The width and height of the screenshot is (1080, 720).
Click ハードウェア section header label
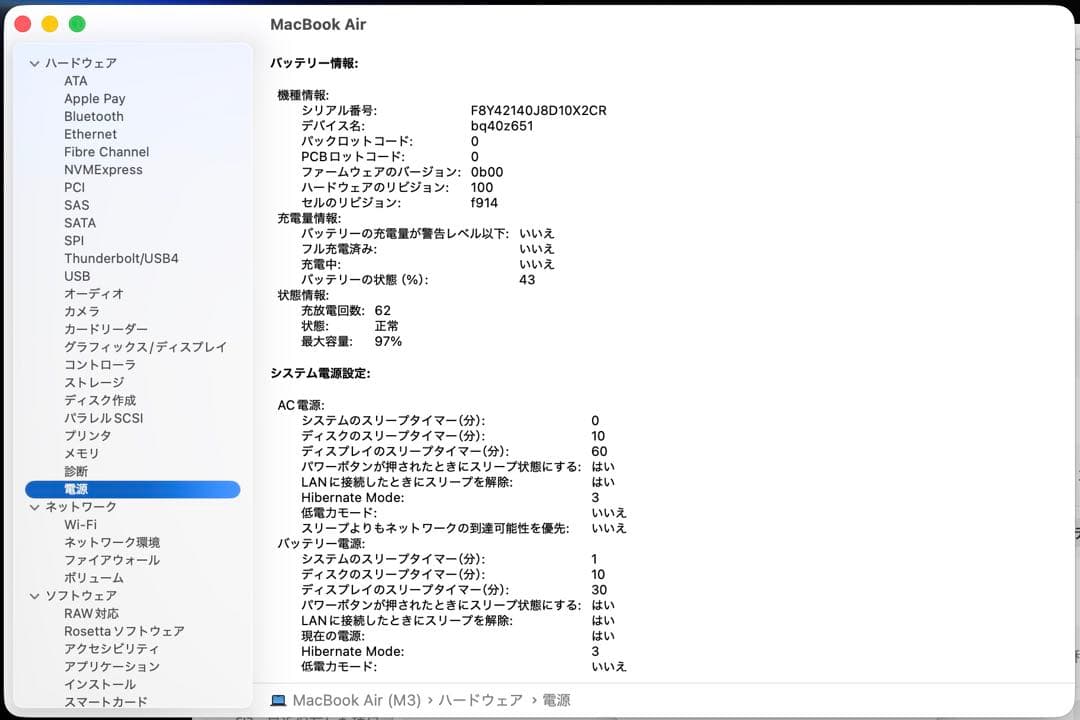tap(81, 63)
